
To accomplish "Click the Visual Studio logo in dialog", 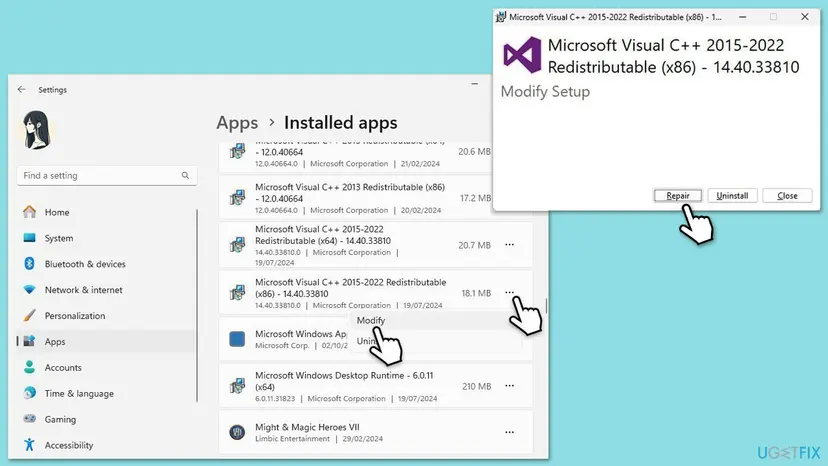I will 522,55.
